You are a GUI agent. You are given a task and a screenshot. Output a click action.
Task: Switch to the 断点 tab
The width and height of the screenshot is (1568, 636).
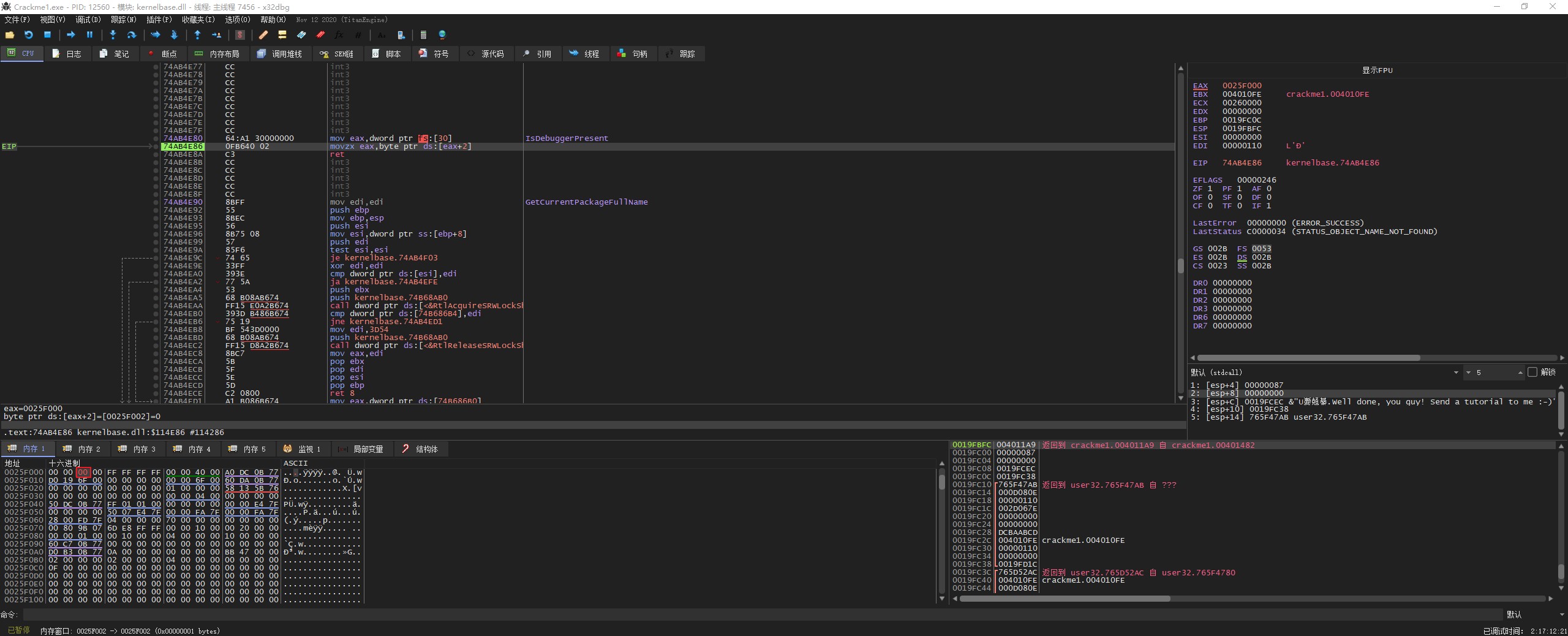pyautogui.click(x=163, y=54)
